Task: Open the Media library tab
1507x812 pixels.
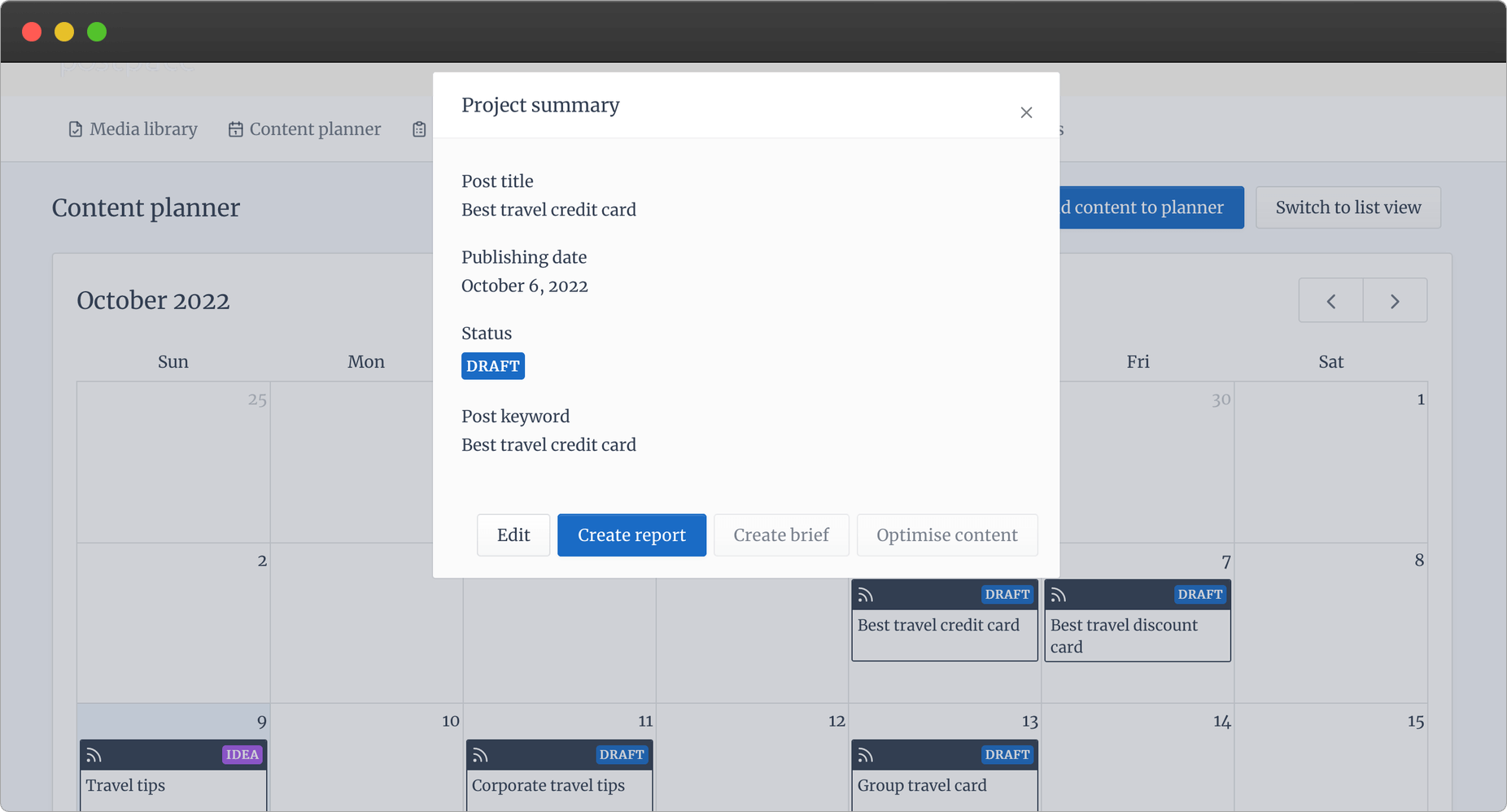Action: (x=133, y=129)
